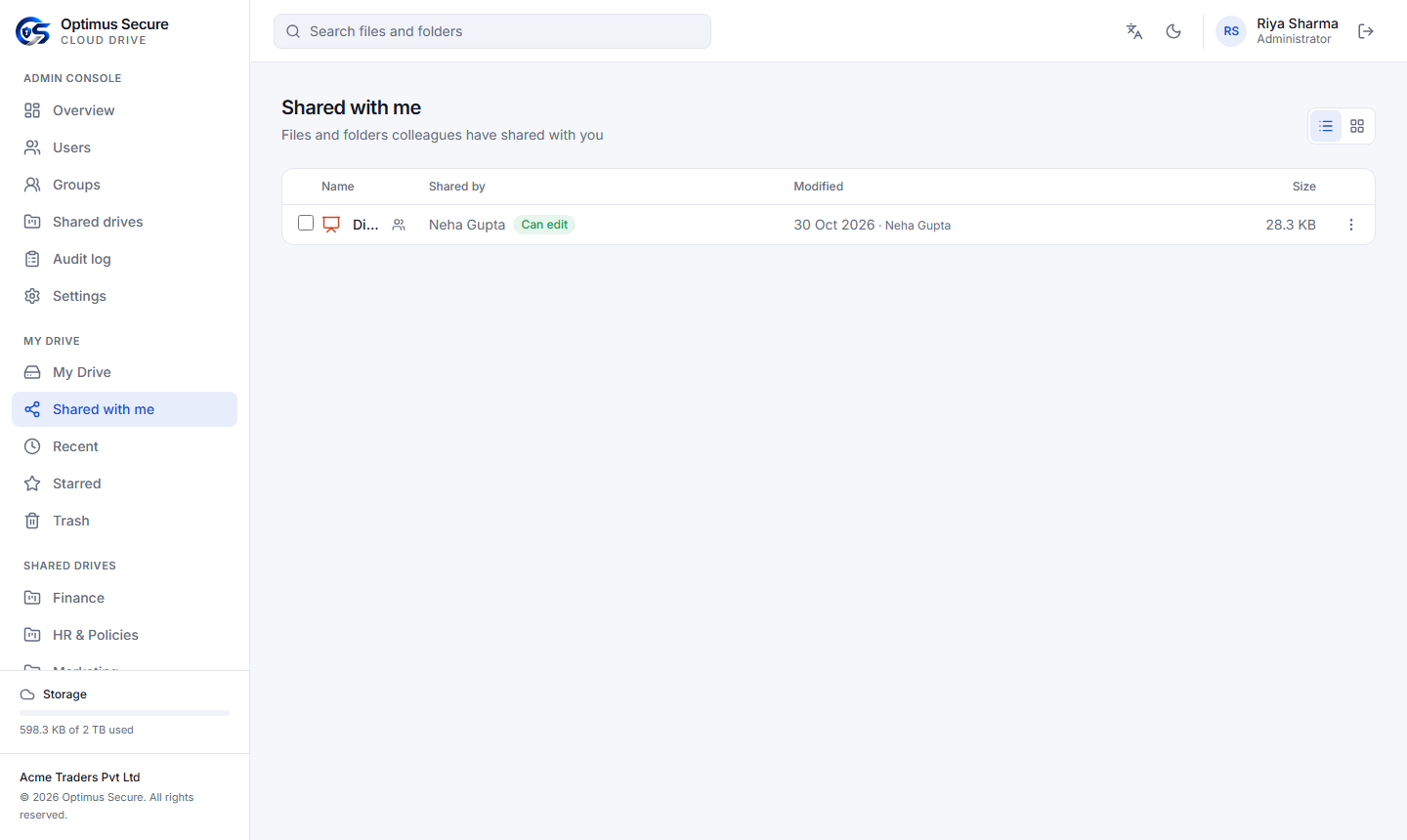Click the 28.3 KB file size

(x=1291, y=225)
